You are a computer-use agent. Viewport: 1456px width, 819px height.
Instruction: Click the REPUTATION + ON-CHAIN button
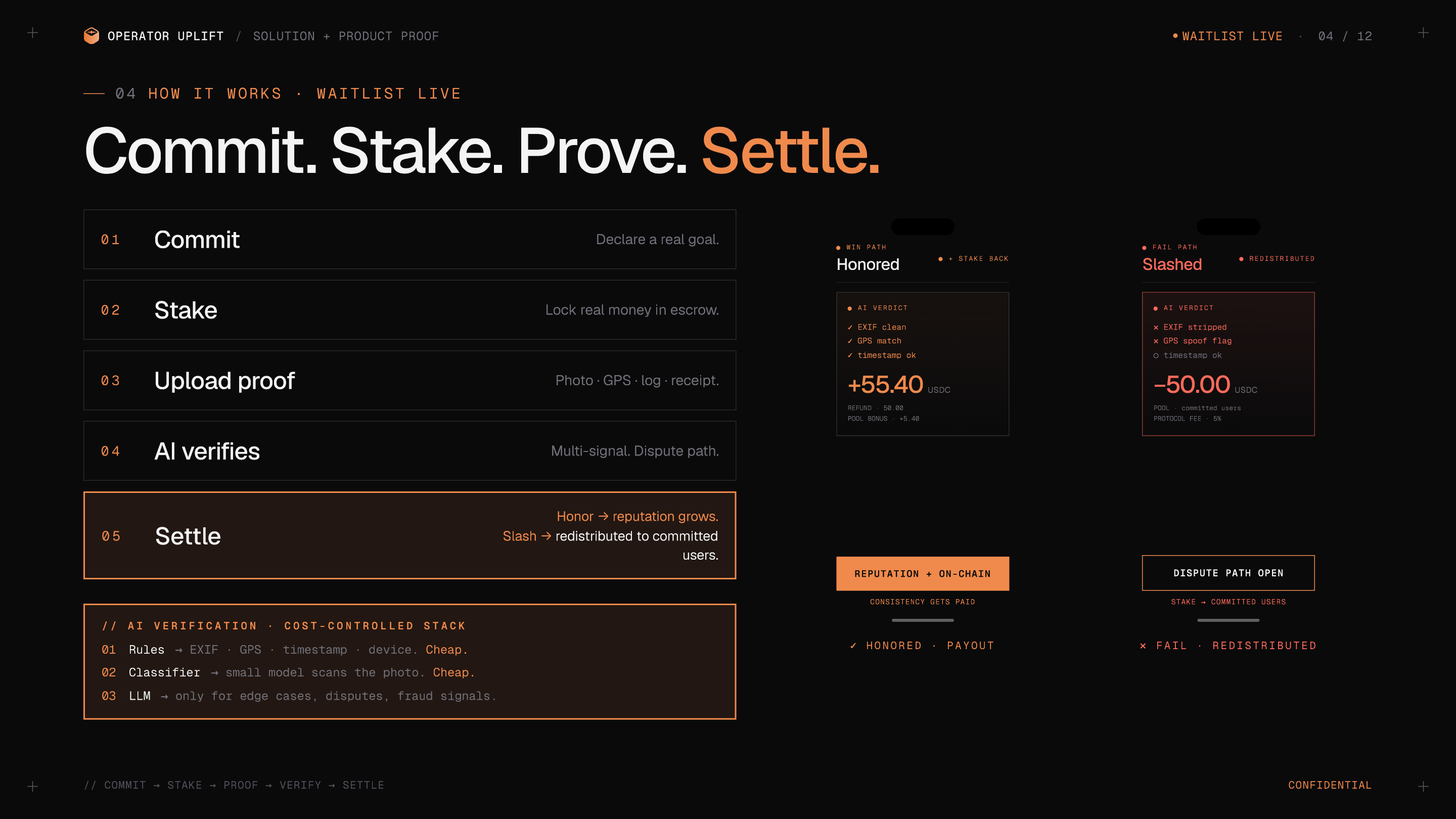pyautogui.click(x=923, y=574)
